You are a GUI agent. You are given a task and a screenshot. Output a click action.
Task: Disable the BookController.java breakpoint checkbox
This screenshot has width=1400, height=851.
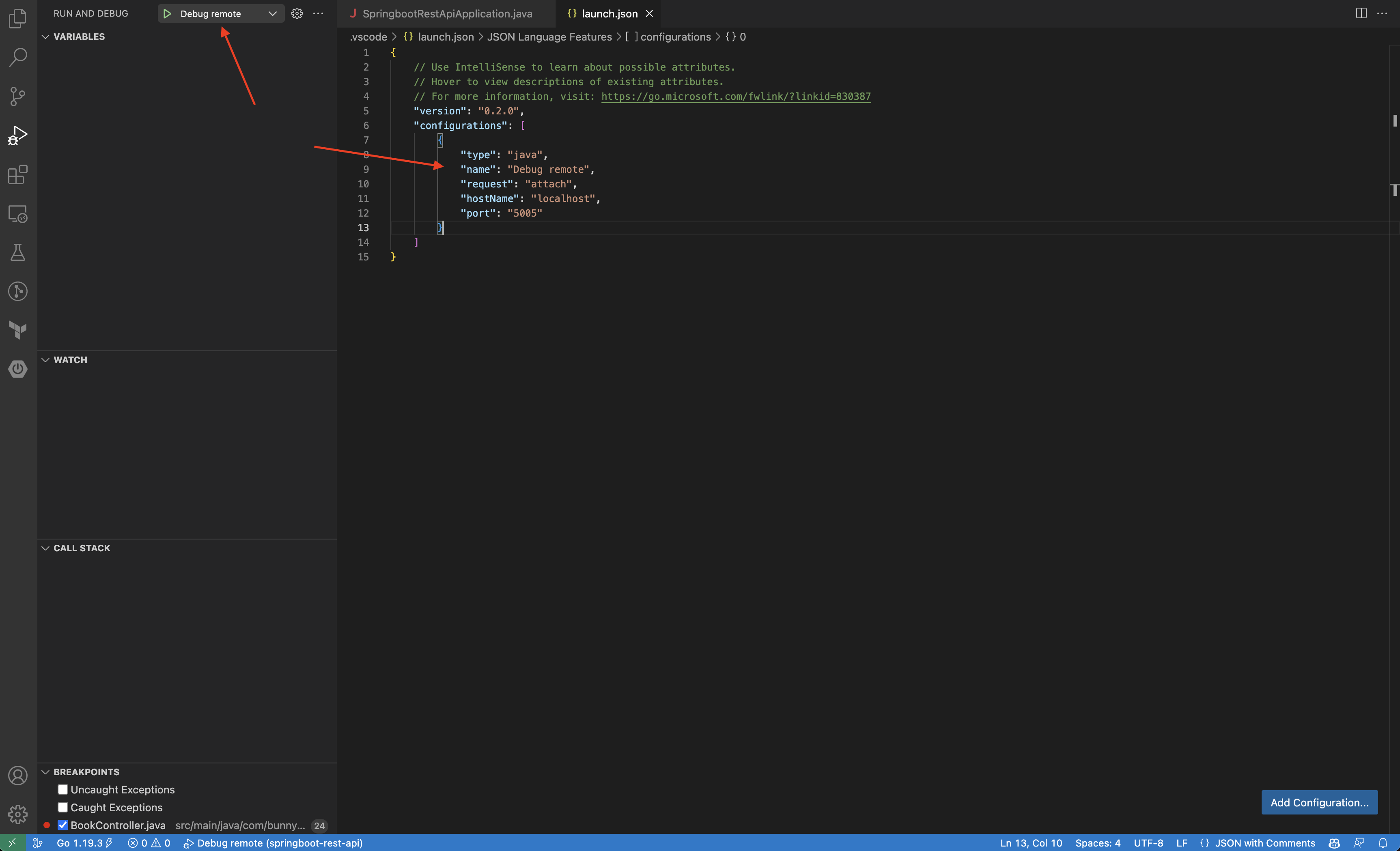click(63, 825)
